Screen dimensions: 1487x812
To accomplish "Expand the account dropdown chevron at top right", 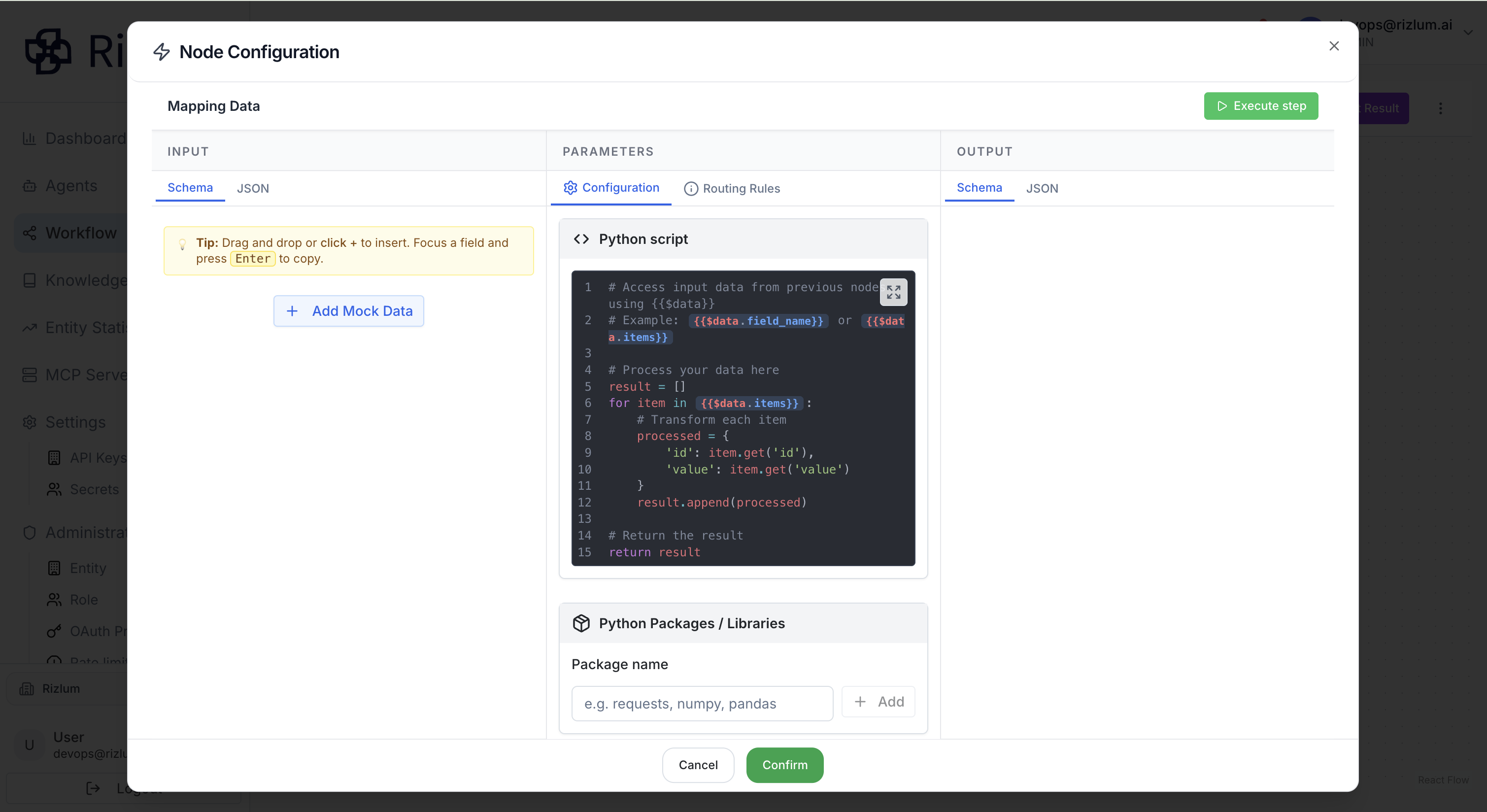I will point(1467,33).
